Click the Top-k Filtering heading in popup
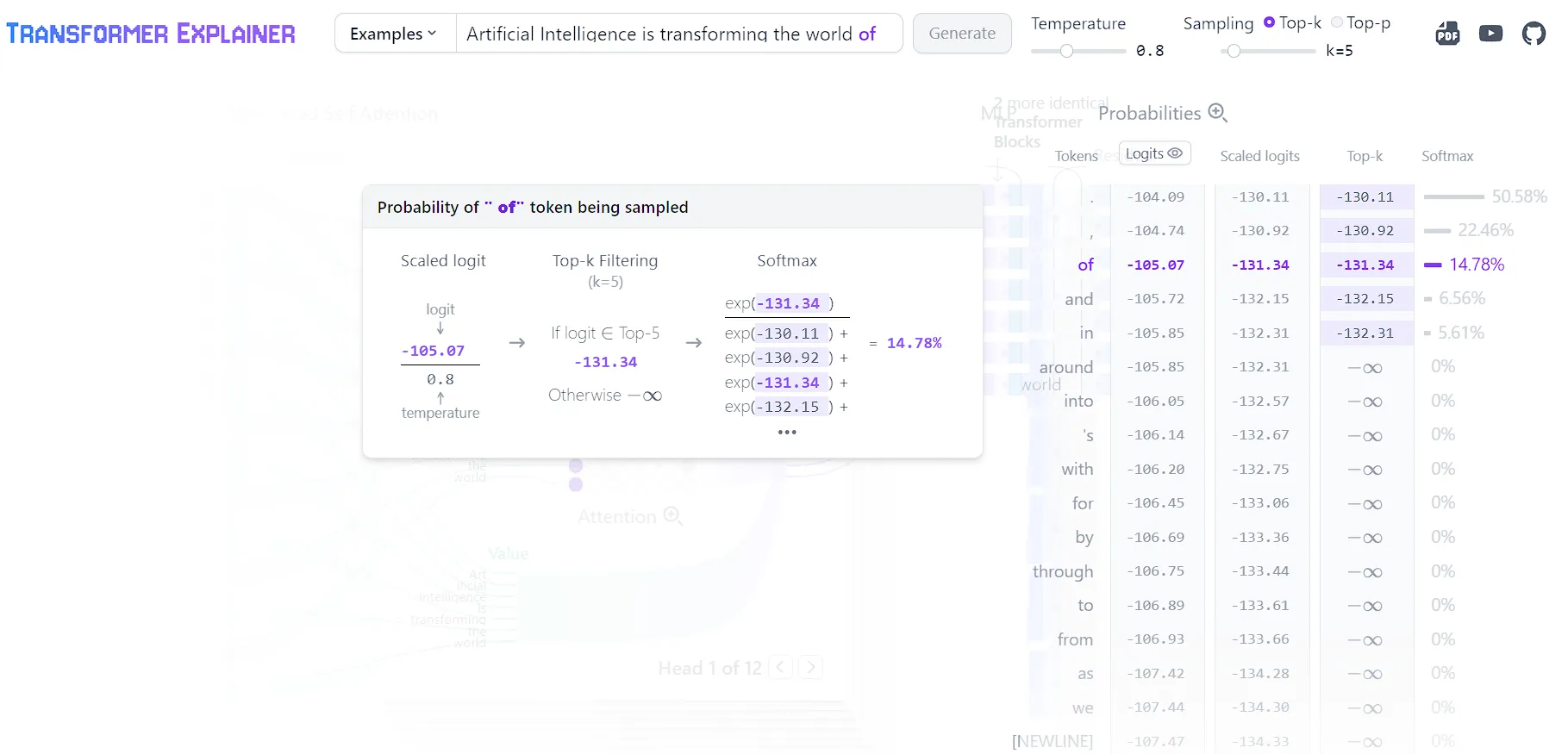1568x754 pixels. [x=605, y=260]
